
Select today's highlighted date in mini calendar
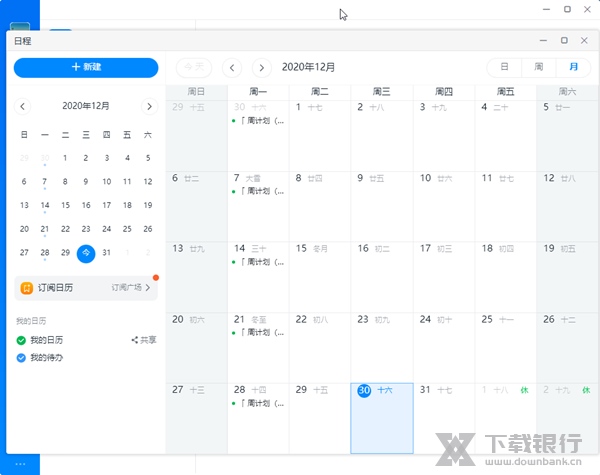86,253
